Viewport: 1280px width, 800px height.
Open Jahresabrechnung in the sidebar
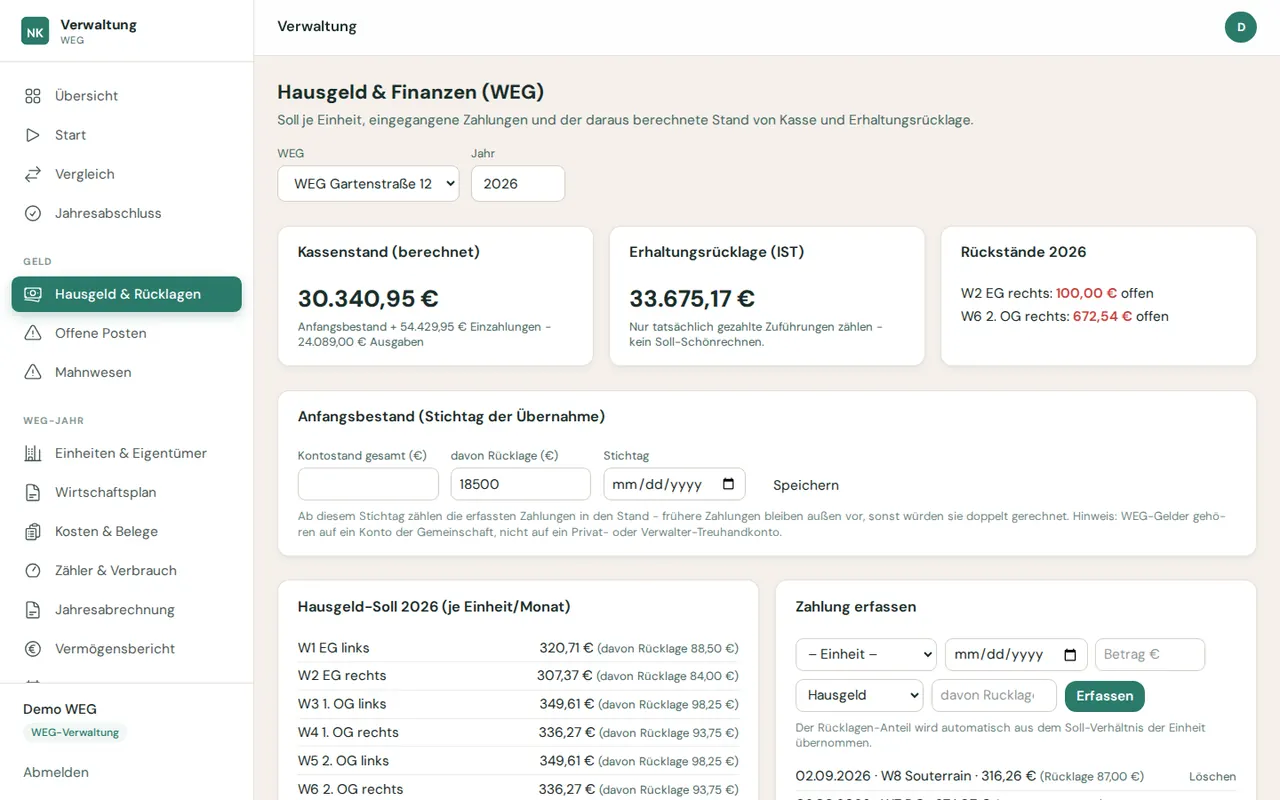(127, 609)
